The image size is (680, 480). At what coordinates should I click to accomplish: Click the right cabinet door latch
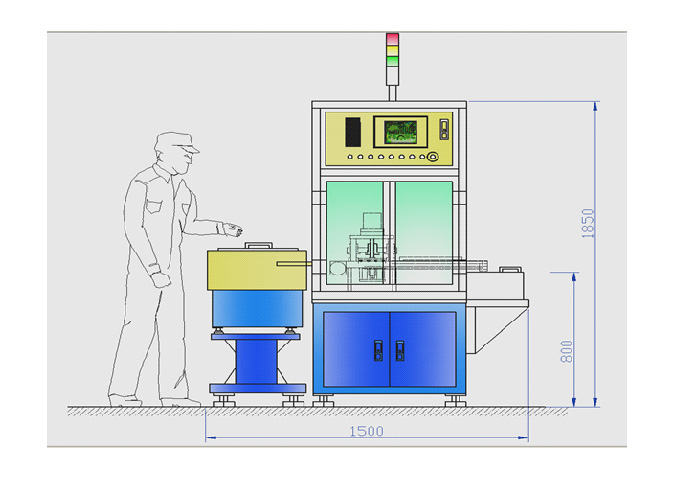coord(400,350)
